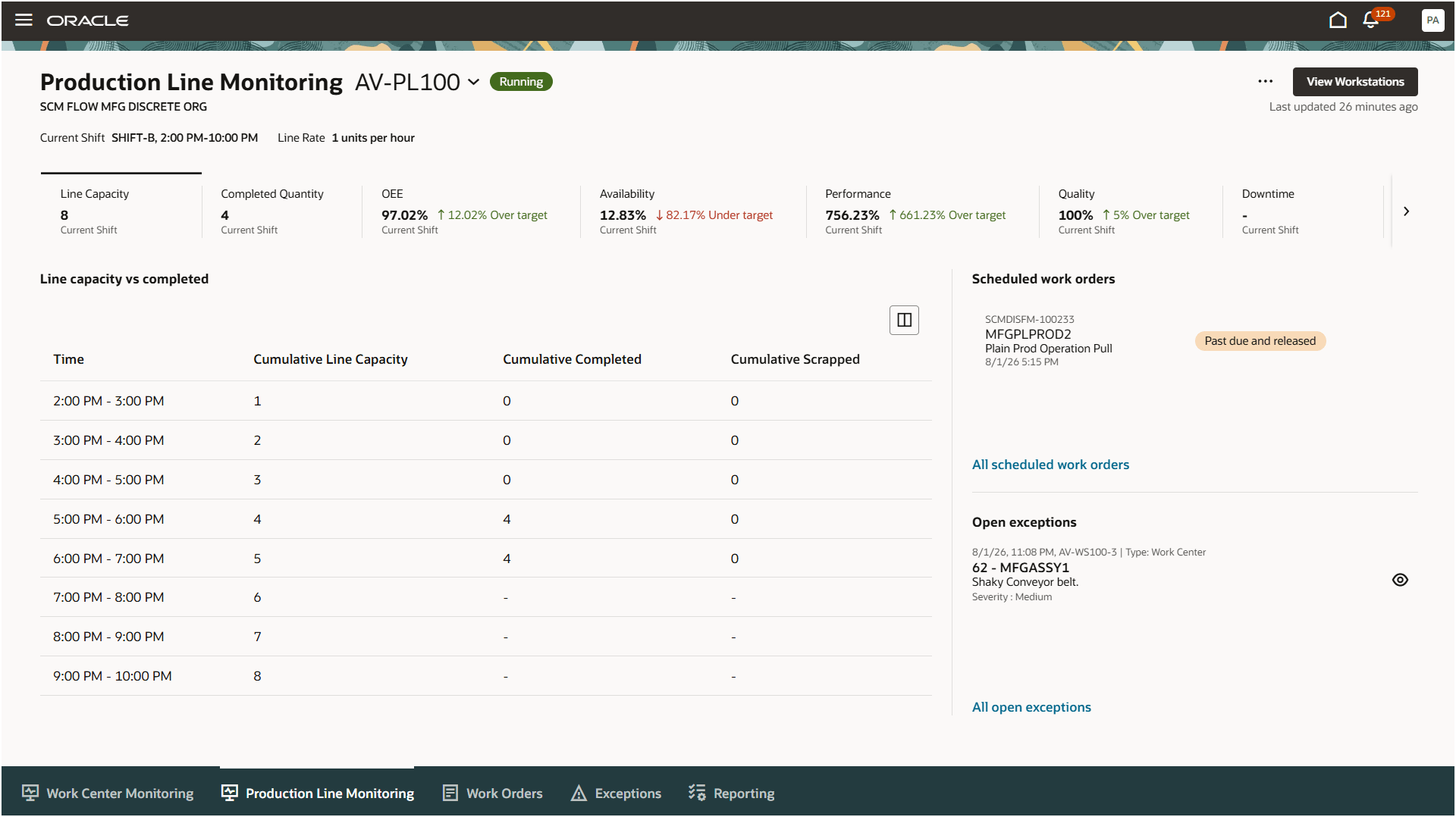
Task: Select the 8:00 PM - 9:00 PM row
Action: [486, 637]
